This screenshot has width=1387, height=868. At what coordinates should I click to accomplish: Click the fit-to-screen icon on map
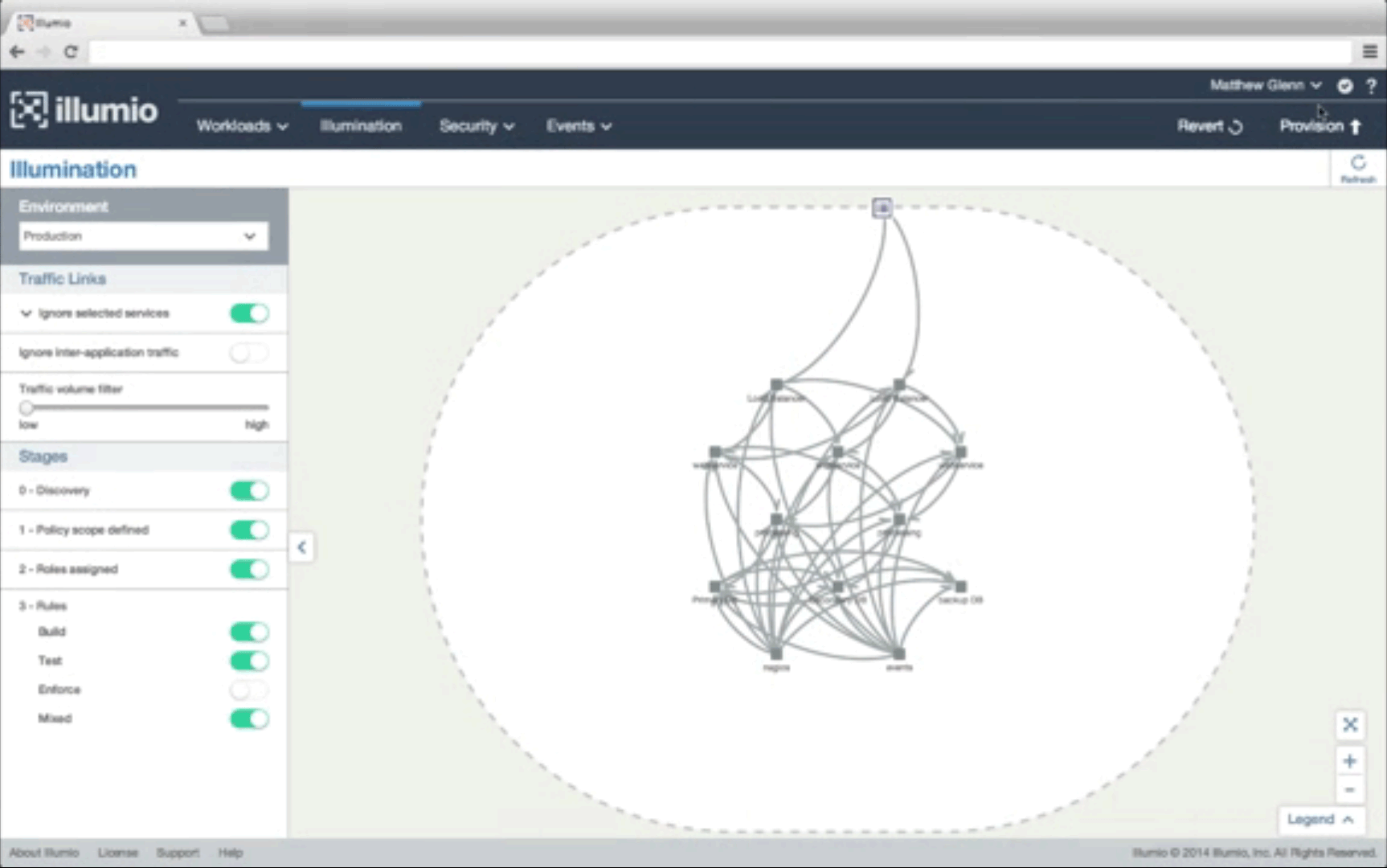pyautogui.click(x=1350, y=725)
